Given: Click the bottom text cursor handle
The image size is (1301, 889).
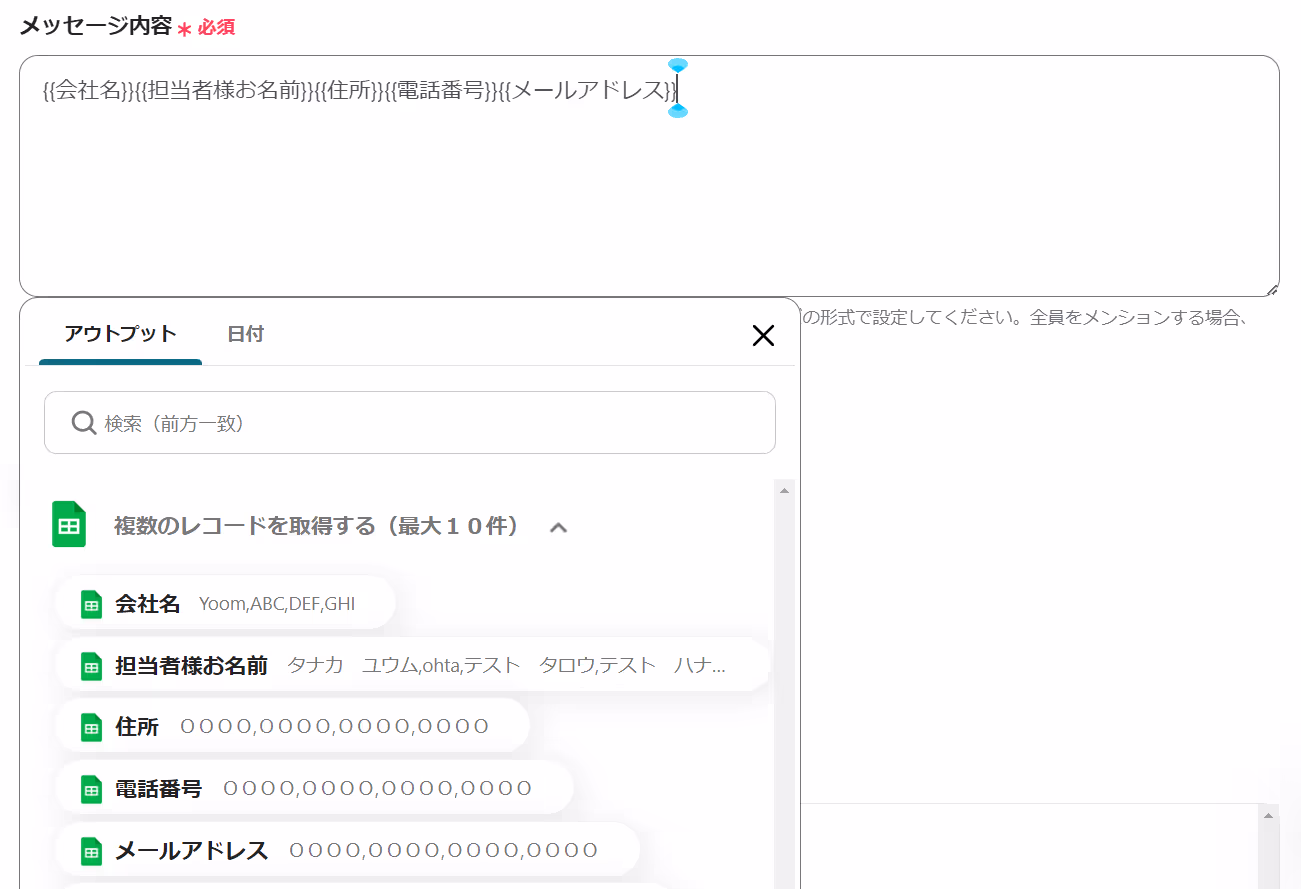Looking at the screenshot, I should [678, 111].
